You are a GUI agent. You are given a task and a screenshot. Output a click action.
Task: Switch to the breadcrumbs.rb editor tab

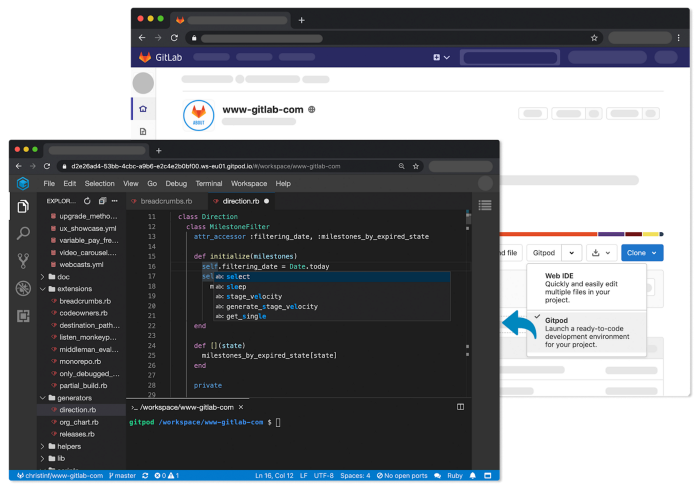pos(166,201)
